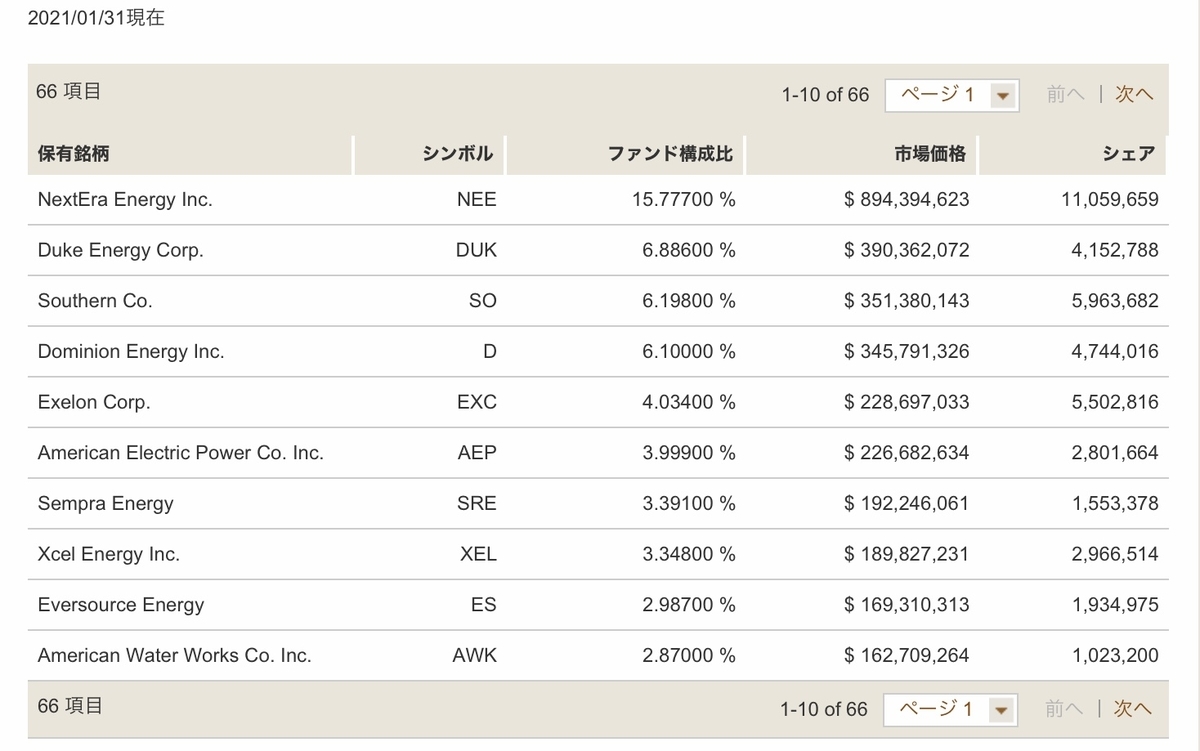Viewport: 1200px width, 751px height.
Task: Select American Water Works Co. Inc. name
Action: pyautogui.click(x=174, y=656)
